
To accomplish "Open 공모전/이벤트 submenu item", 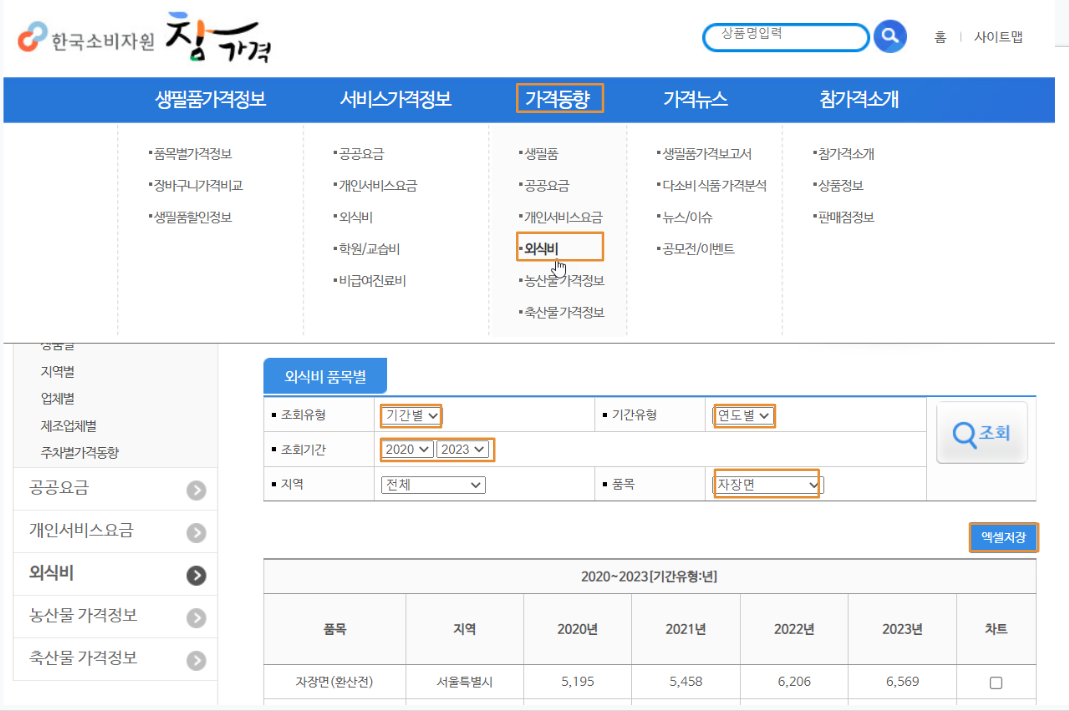I will click(x=698, y=249).
